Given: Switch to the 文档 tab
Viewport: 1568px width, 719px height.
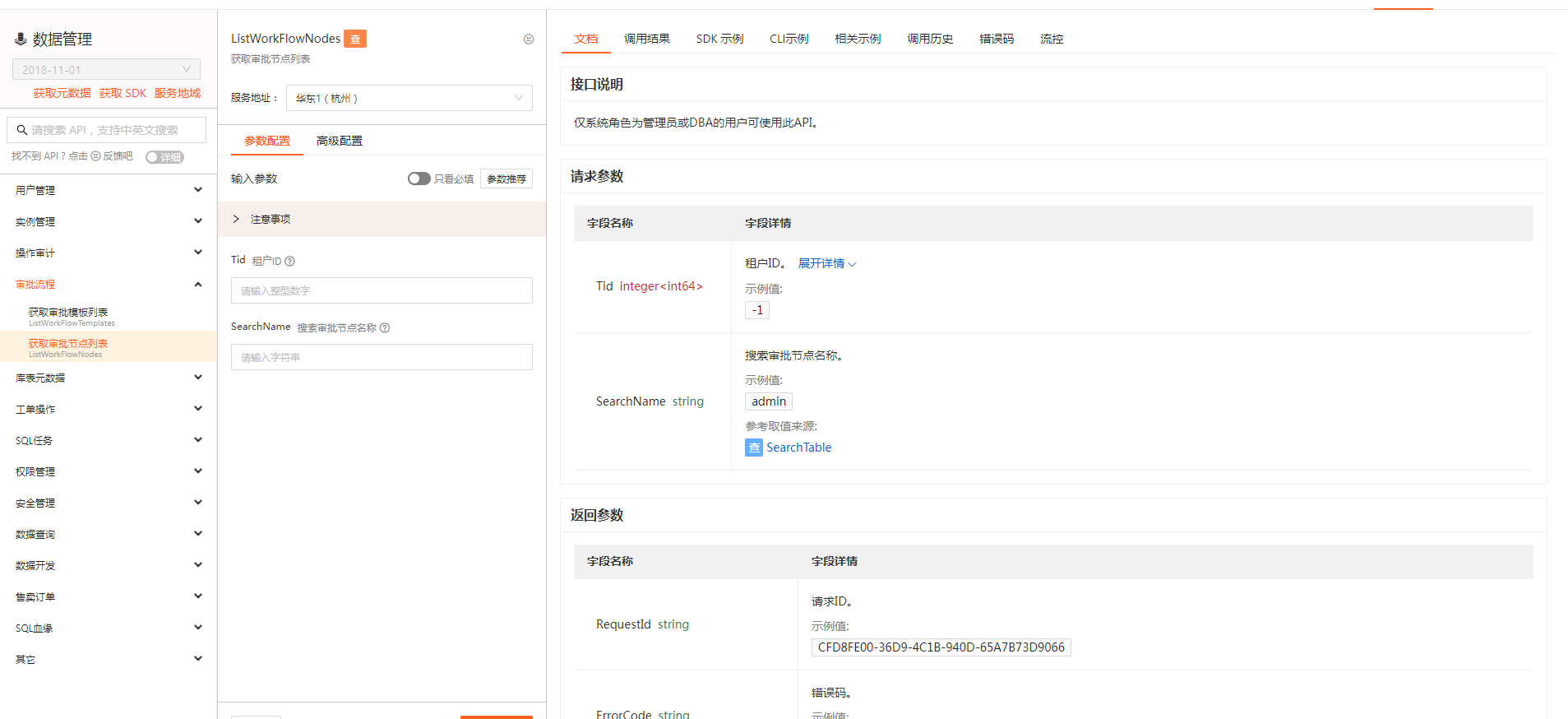Looking at the screenshot, I should click(586, 39).
